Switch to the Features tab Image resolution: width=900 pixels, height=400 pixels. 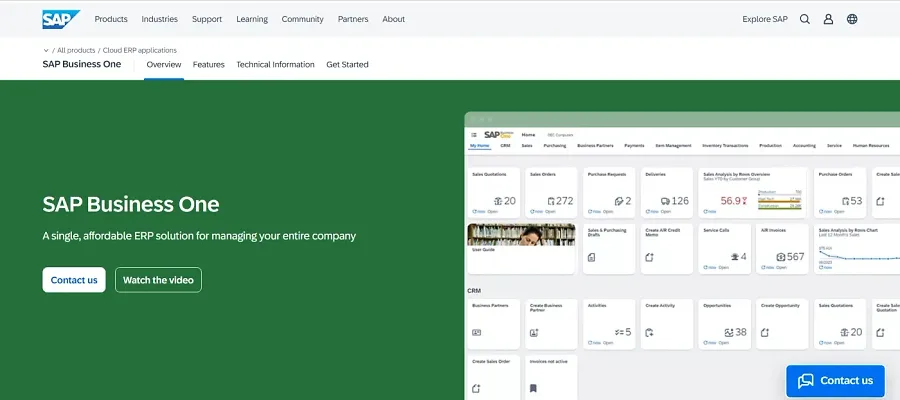point(208,64)
